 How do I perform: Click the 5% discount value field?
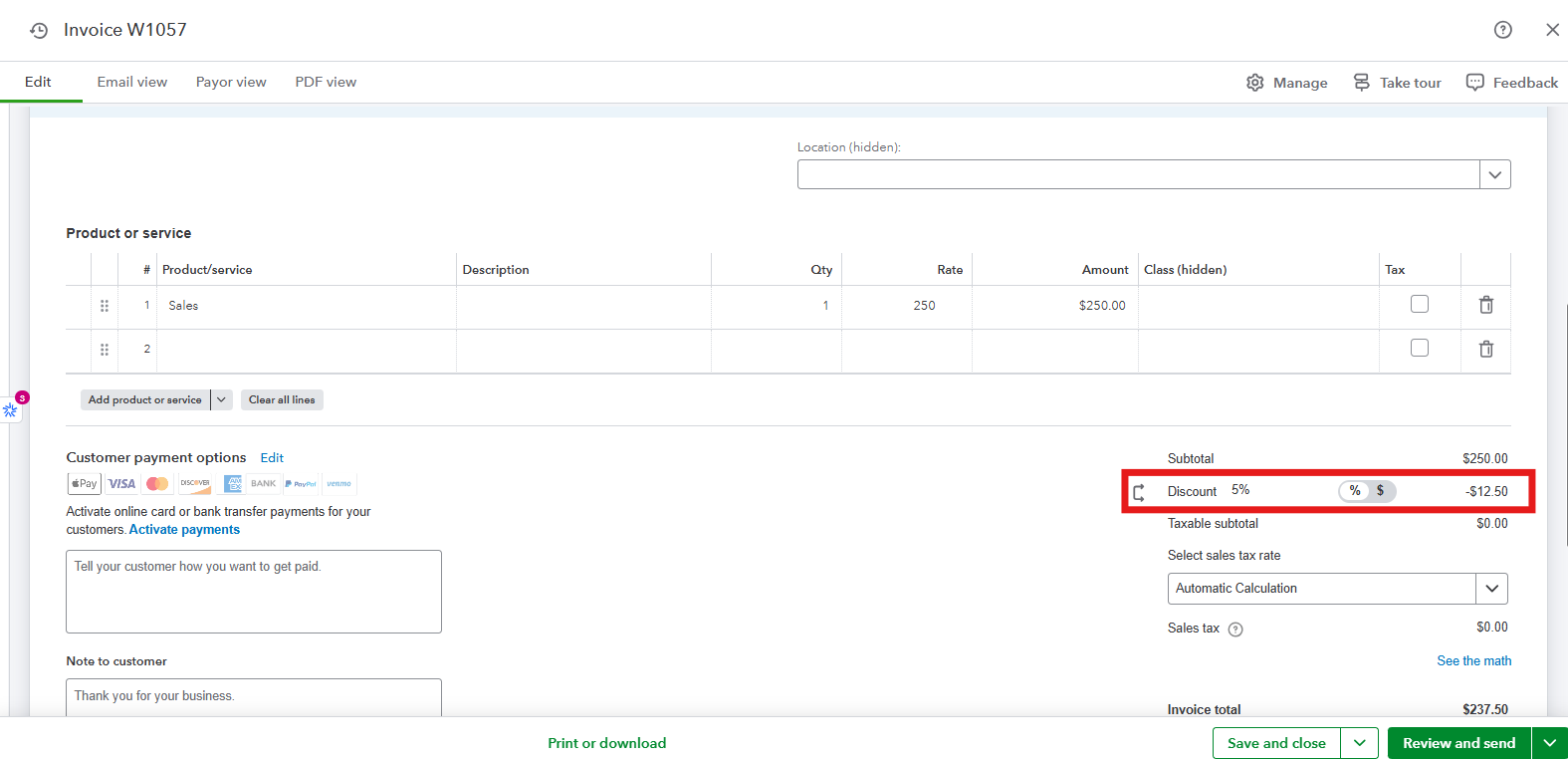(x=1240, y=490)
